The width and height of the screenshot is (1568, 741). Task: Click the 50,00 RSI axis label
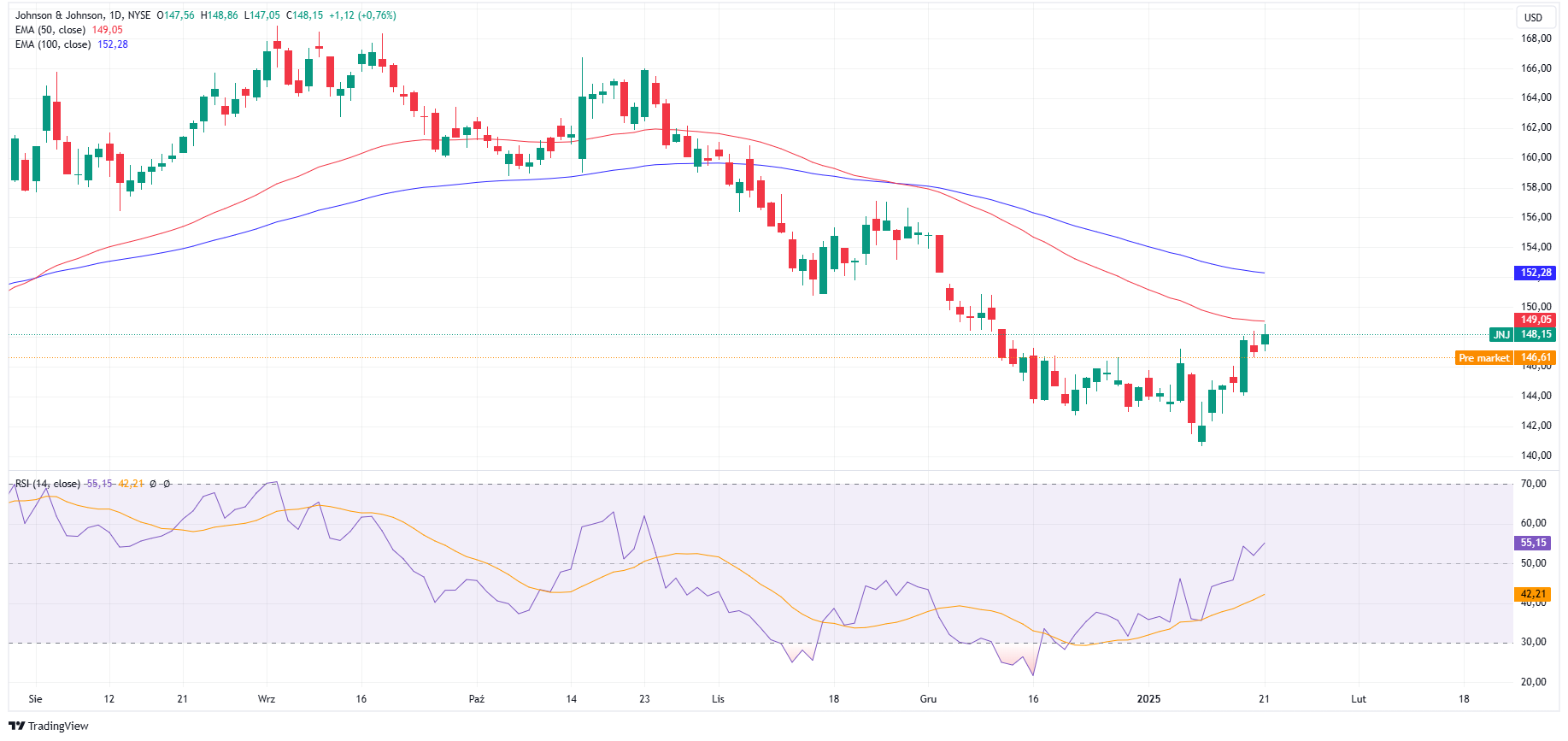coord(1533,563)
